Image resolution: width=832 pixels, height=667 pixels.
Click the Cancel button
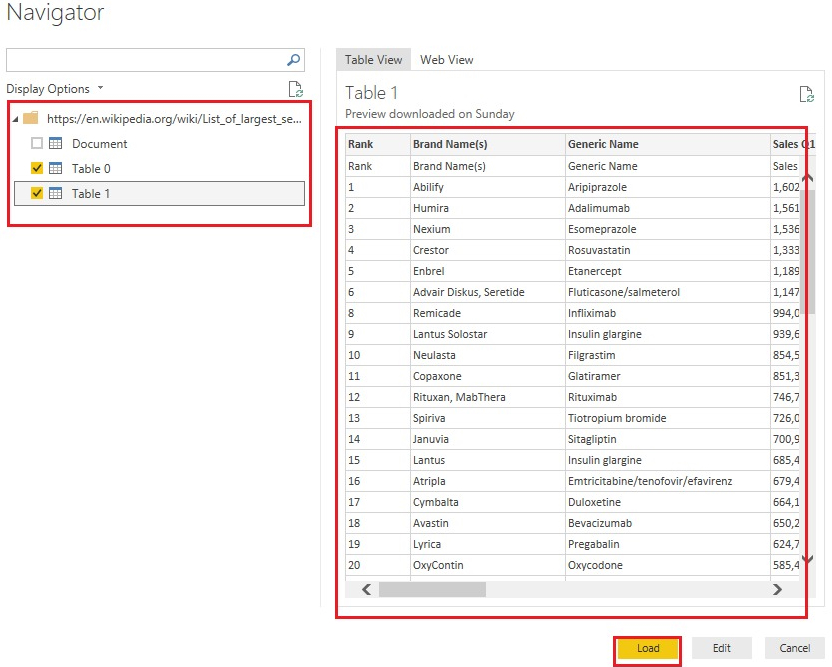point(794,648)
